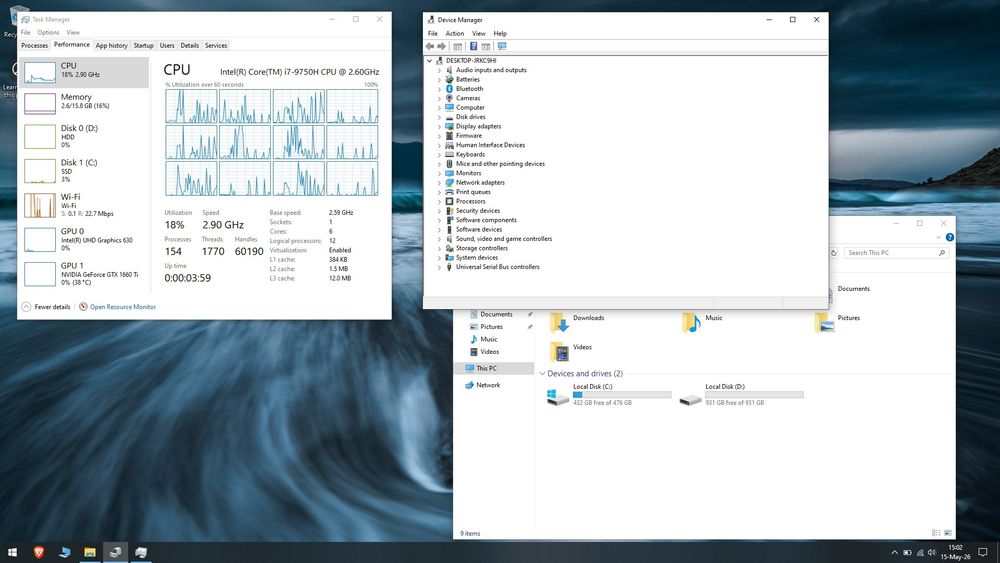Open the Videos folder in File Explorer content pane
Screen dimensions: 1000x563
559,351
